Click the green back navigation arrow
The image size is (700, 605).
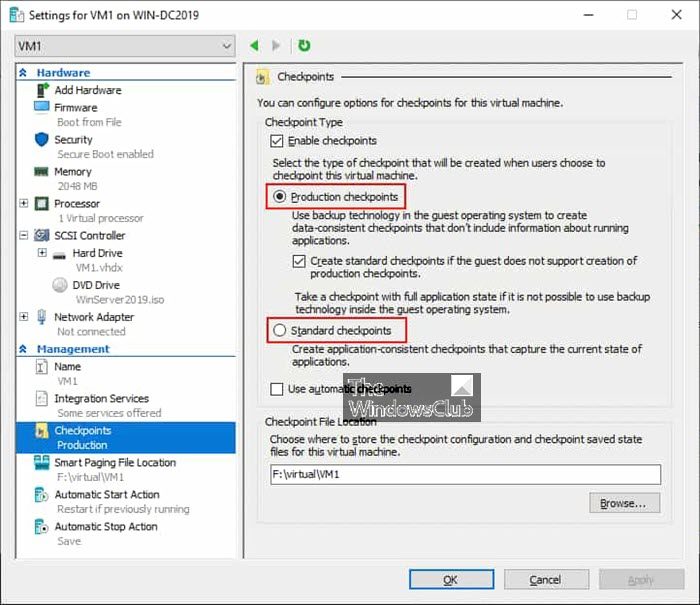(x=254, y=46)
